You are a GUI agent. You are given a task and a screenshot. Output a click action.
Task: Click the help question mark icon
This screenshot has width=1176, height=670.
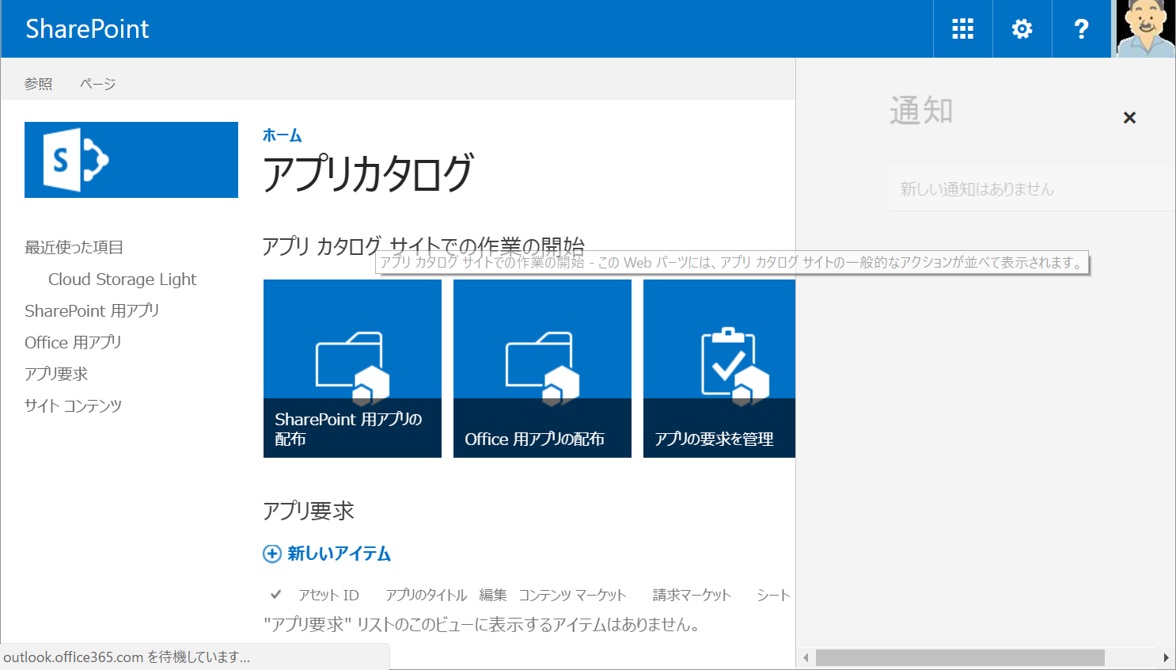click(1081, 28)
